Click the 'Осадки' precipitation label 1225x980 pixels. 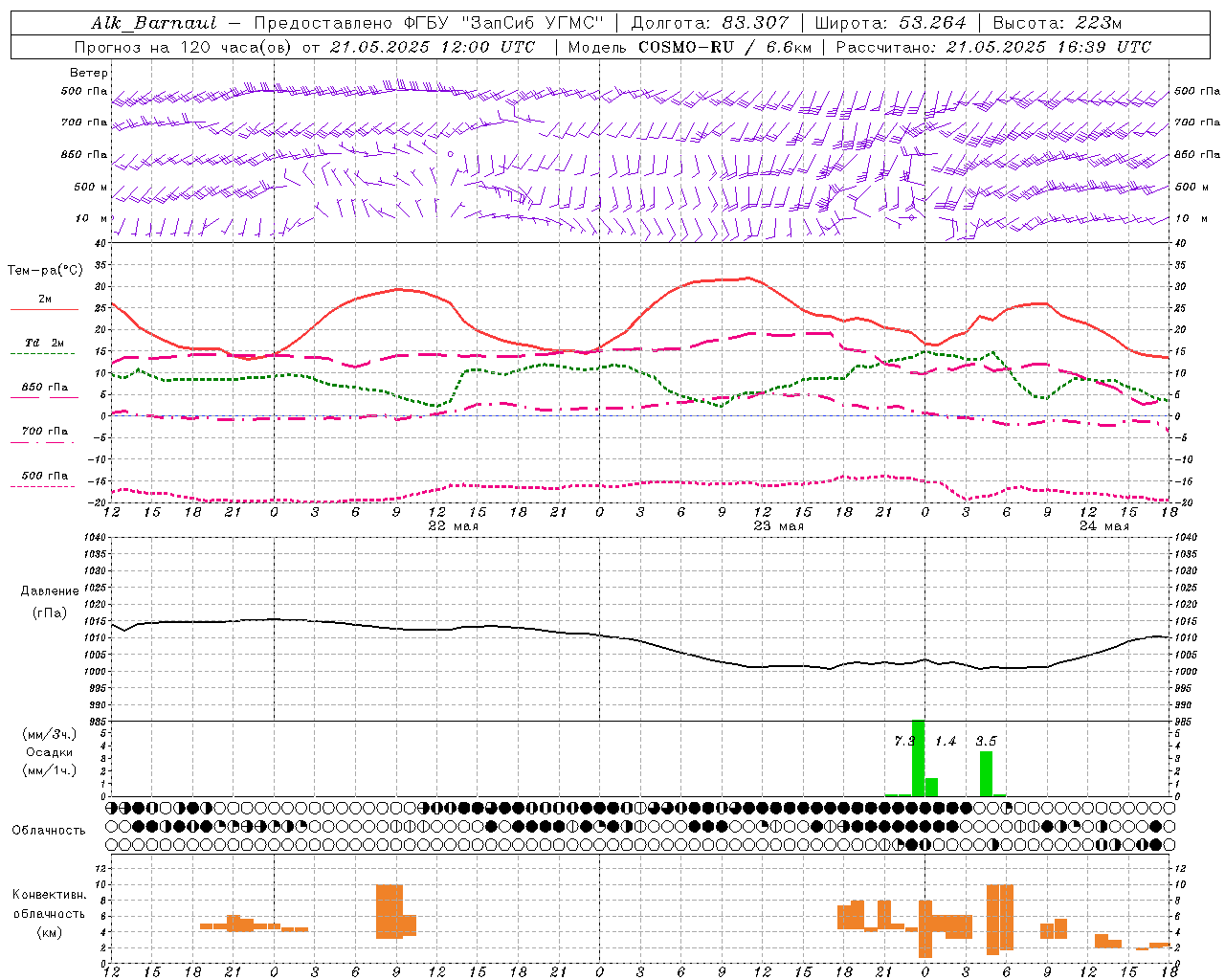[x=49, y=752]
